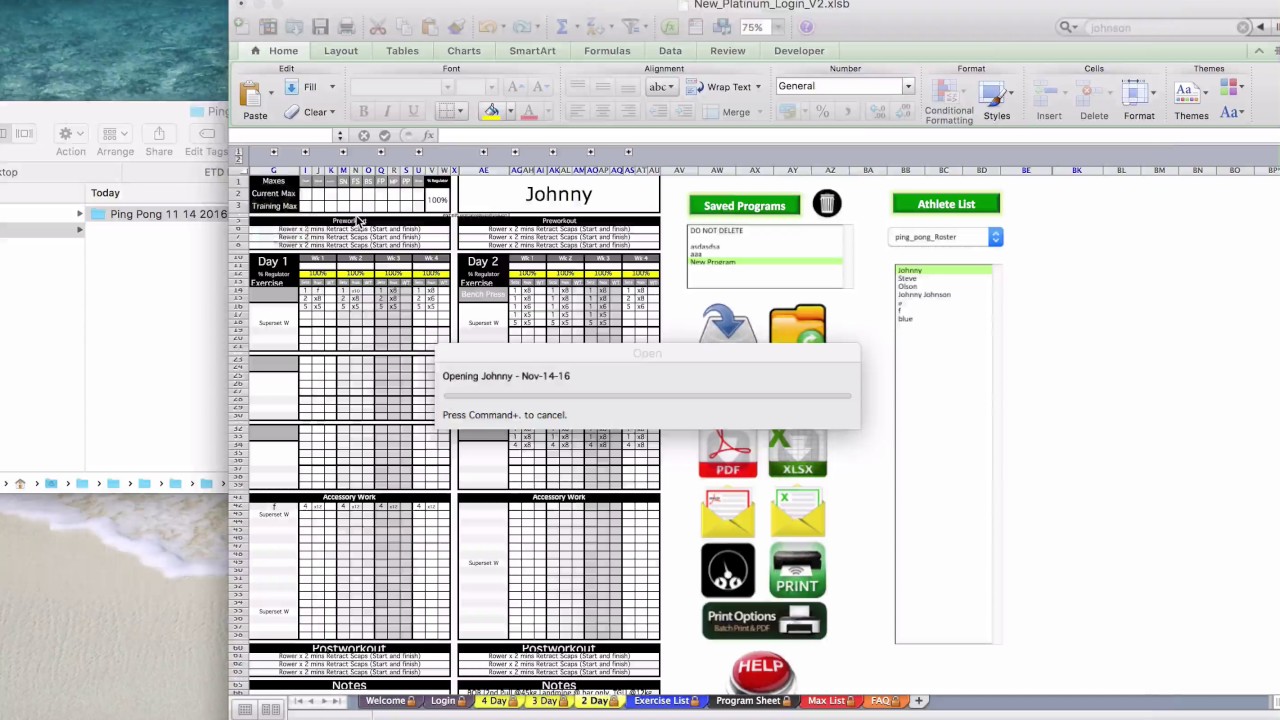Open the Styles dropdown
The image size is (1280, 720).
click(996, 101)
